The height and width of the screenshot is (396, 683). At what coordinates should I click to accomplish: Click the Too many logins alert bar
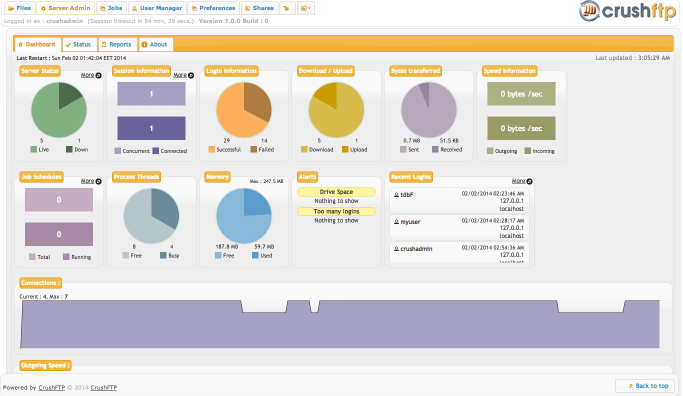336,211
